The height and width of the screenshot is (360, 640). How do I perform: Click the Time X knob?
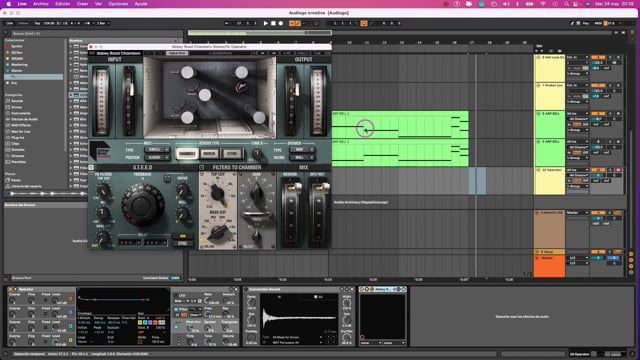[257, 154]
